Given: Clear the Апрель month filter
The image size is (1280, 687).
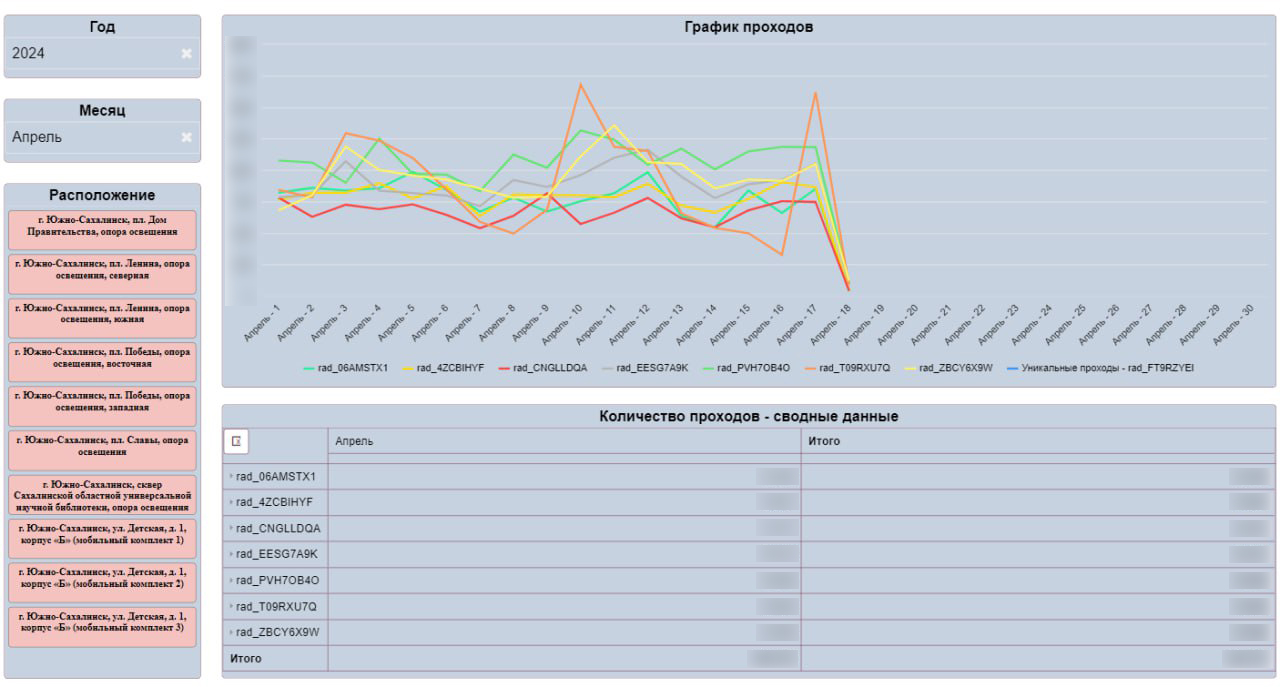Looking at the screenshot, I should pos(187,137).
